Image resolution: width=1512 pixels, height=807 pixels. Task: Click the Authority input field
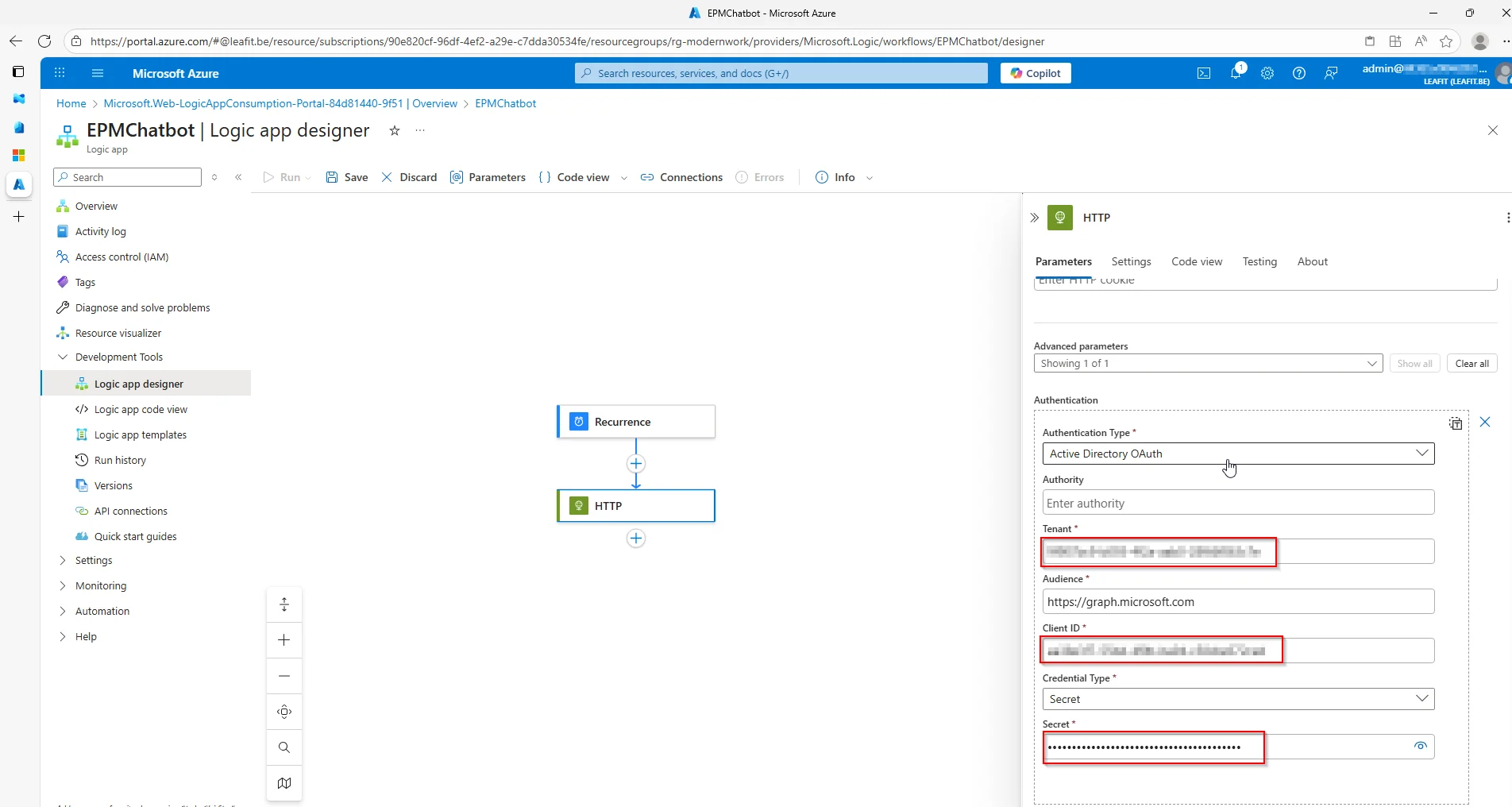(1238, 503)
